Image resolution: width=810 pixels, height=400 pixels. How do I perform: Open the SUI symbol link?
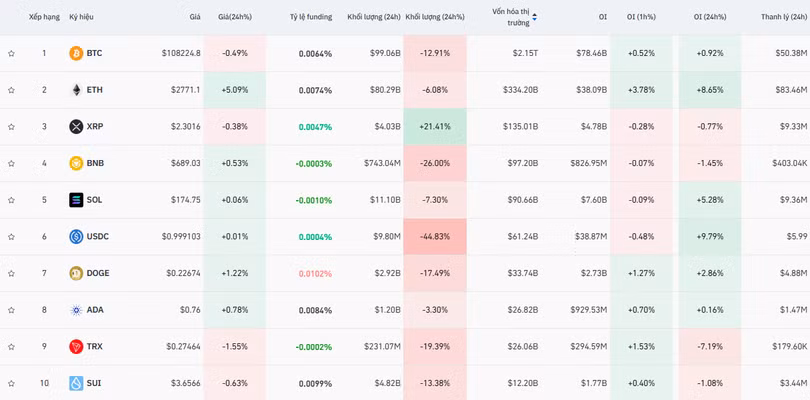click(94, 383)
